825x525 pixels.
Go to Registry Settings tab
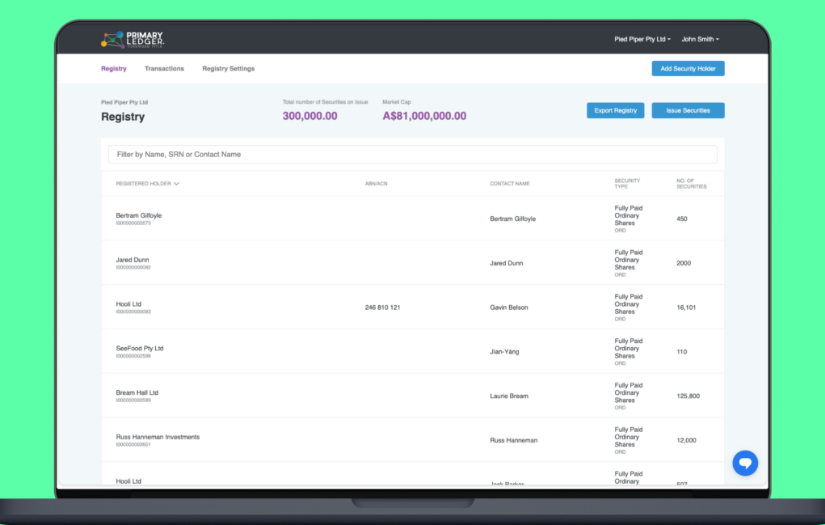(228, 68)
